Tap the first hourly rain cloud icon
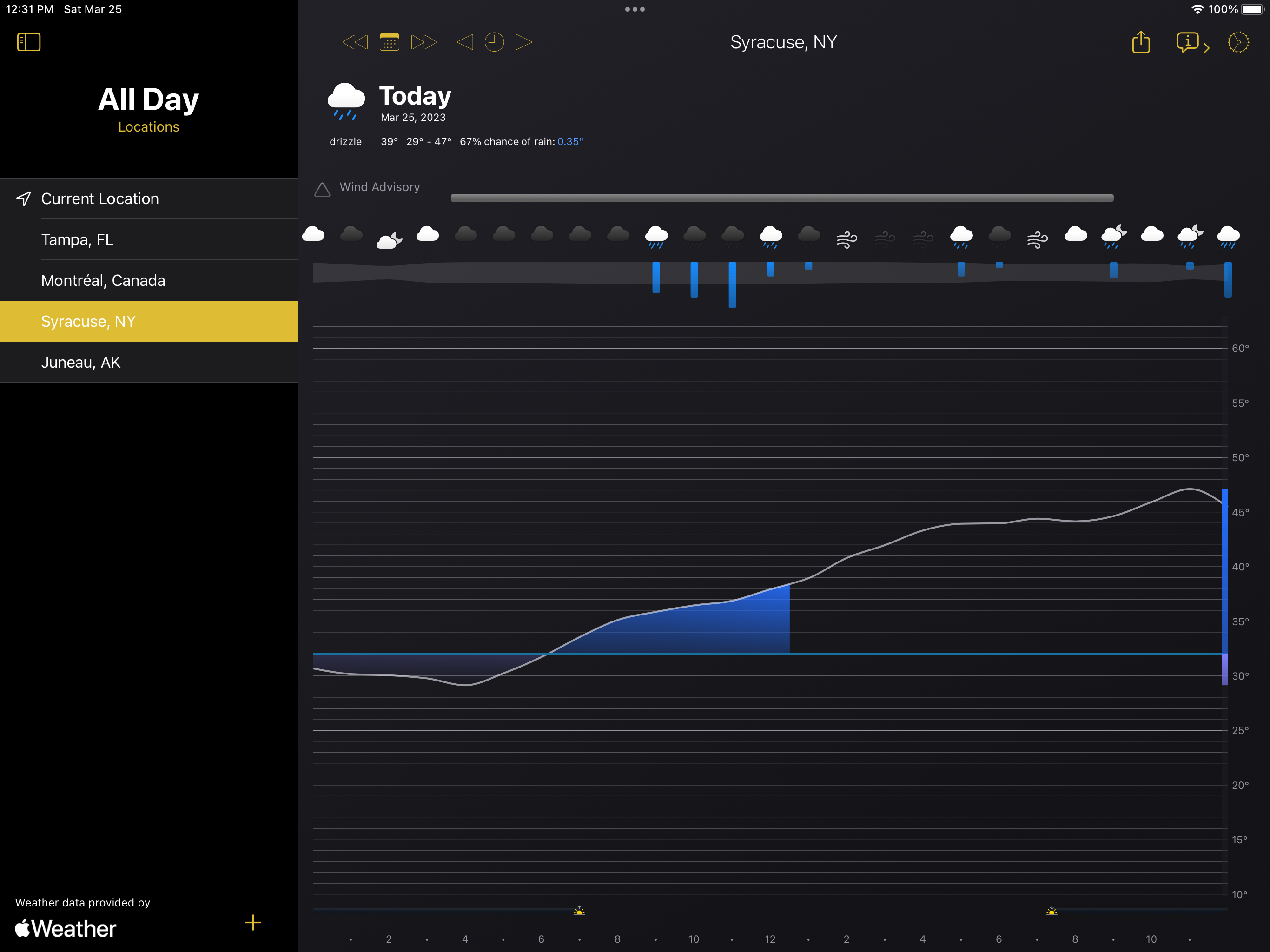The width and height of the screenshot is (1270, 952). tap(656, 237)
